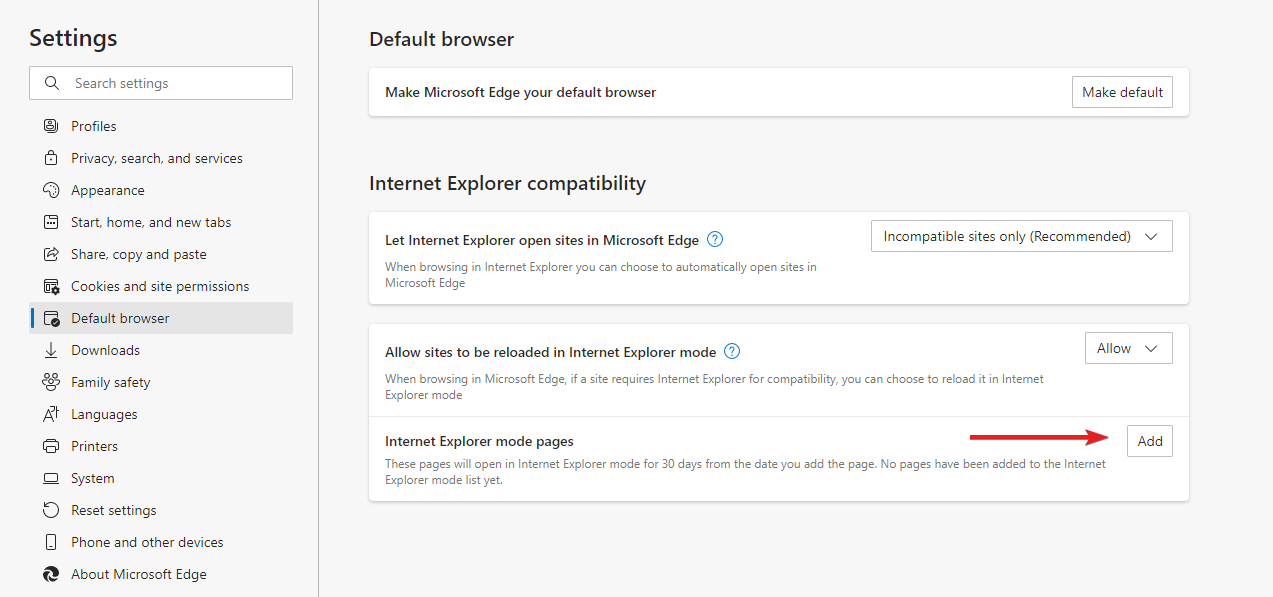Click the Start, home, new tabs icon

(x=51, y=222)
